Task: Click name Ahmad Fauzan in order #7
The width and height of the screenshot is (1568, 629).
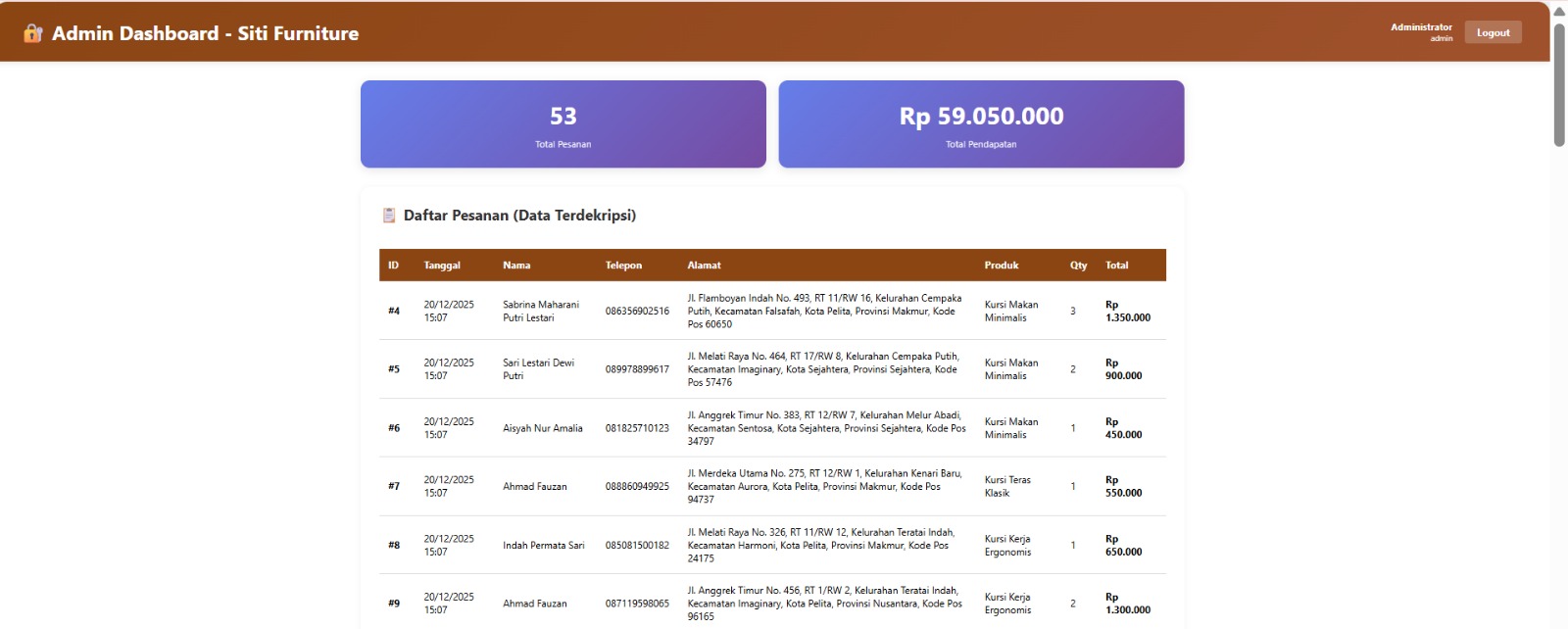Action: [535, 486]
